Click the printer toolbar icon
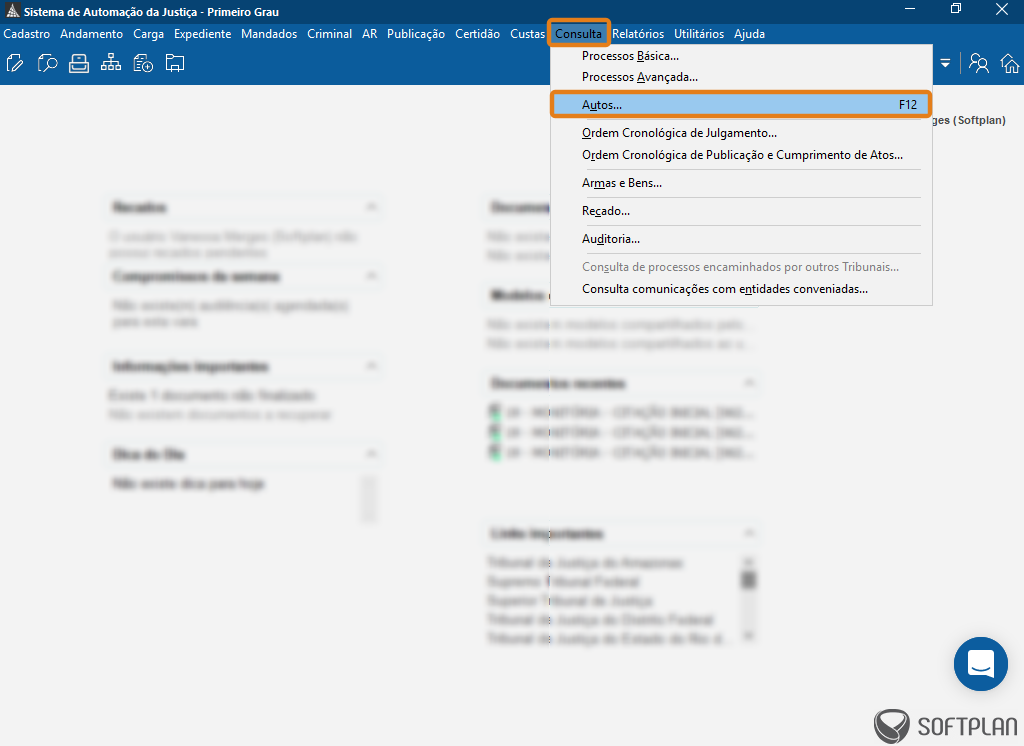1024x746 pixels. [79, 63]
